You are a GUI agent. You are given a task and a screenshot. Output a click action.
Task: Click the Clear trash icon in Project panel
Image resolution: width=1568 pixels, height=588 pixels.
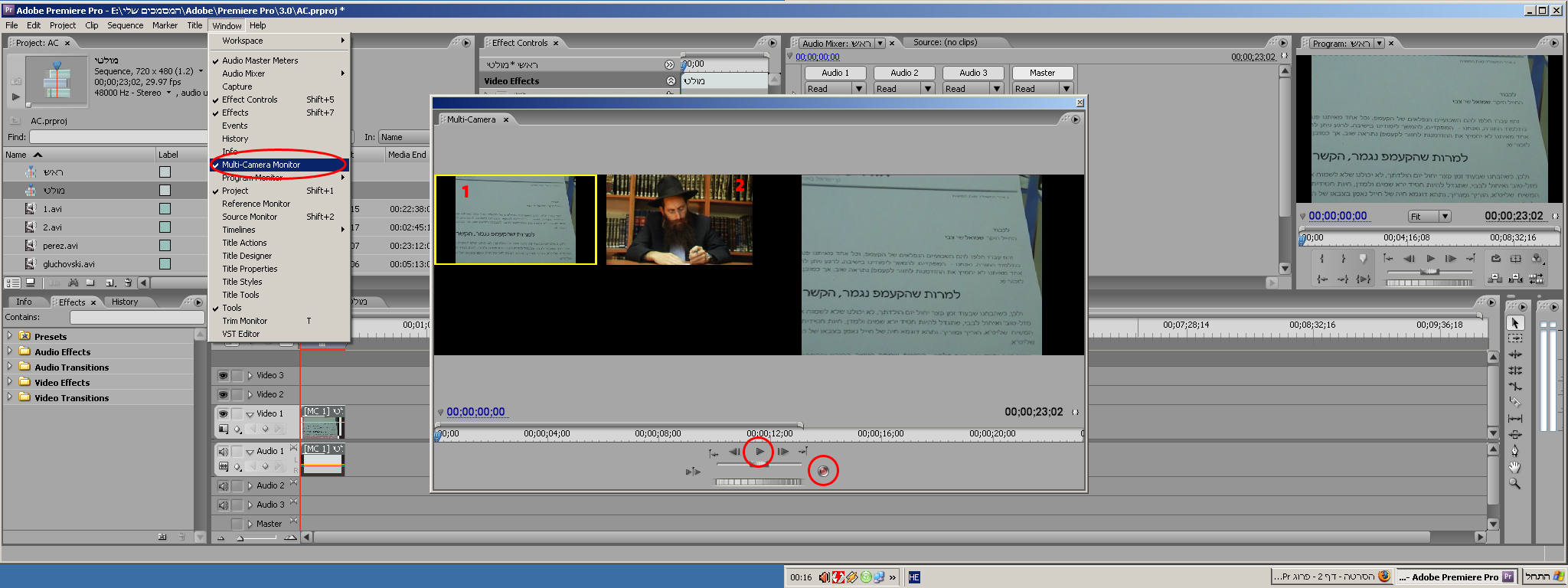point(128,283)
